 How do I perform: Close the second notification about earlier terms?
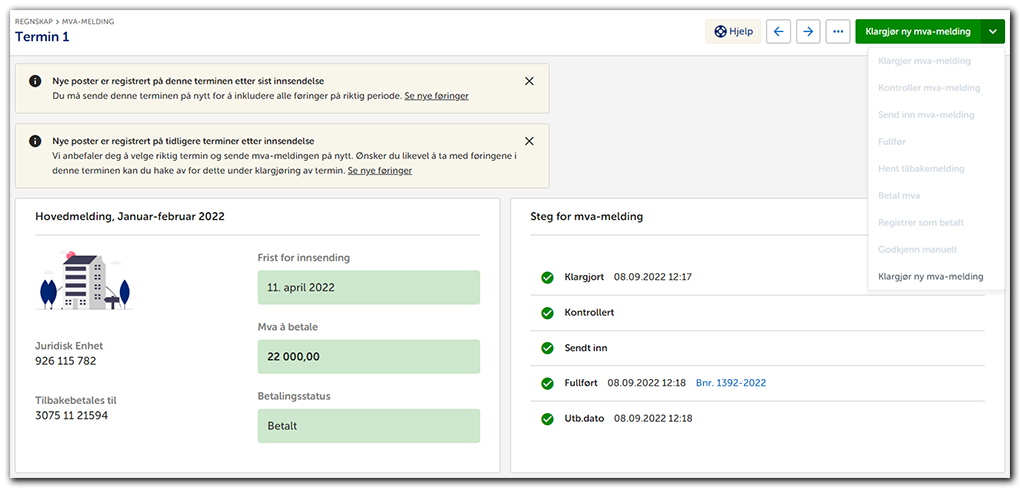pos(529,141)
